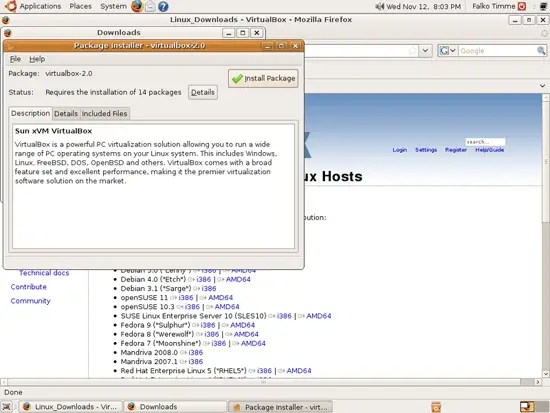550x413 pixels.
Task: Click the Ubuntu logo in the top panel
Action: [10, 6]
